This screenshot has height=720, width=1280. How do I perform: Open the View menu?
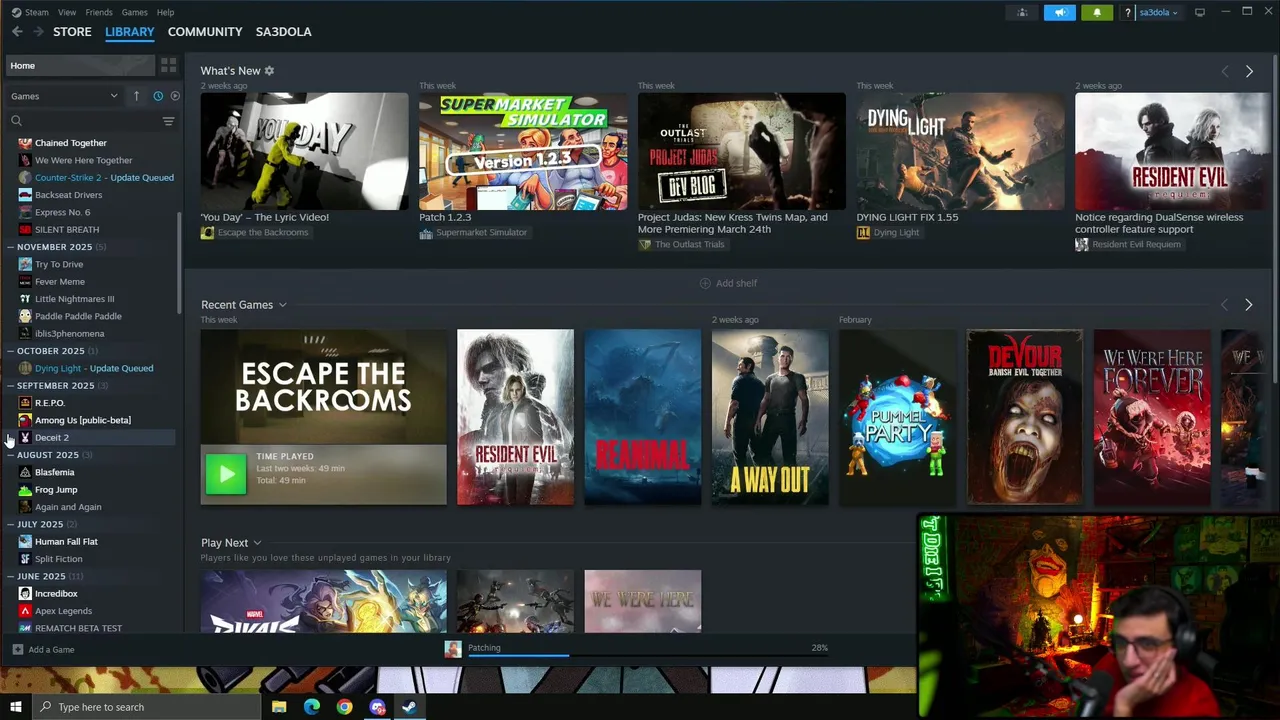(67, 12)
